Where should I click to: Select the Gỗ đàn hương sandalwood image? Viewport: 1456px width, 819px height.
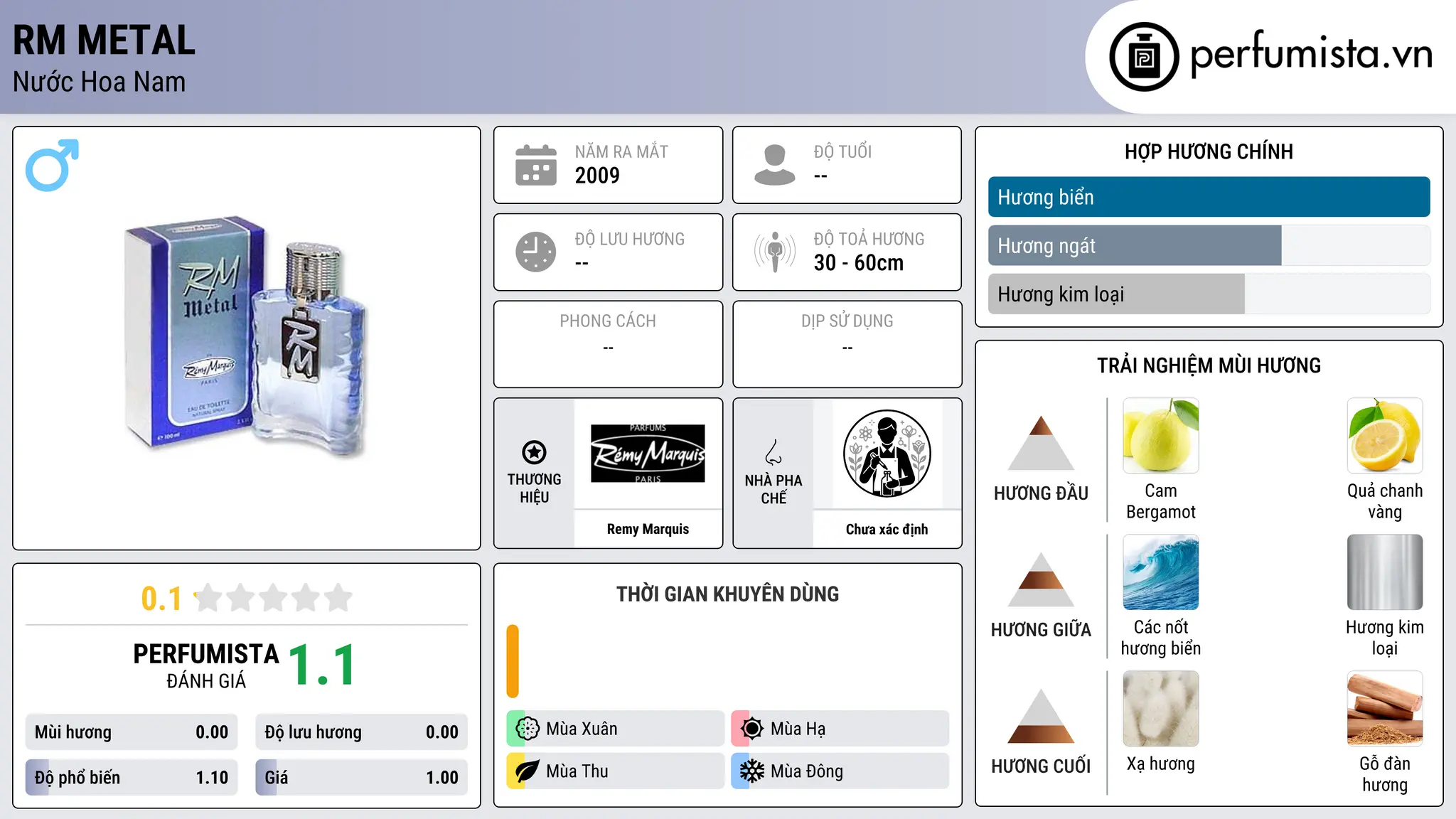[x=1385, y=709]
